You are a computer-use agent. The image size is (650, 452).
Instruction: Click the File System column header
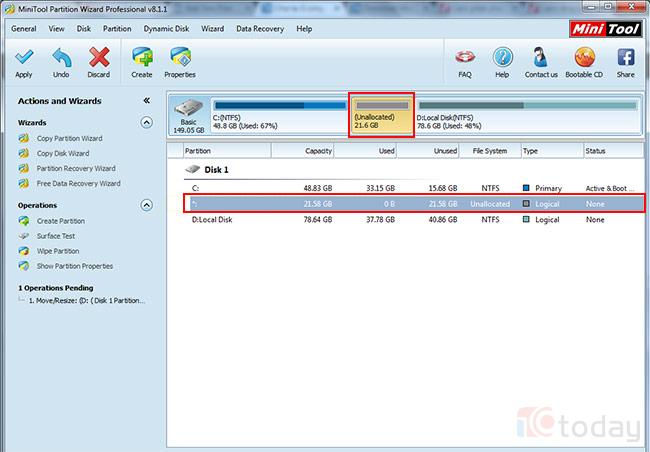(x=490, y=151)
